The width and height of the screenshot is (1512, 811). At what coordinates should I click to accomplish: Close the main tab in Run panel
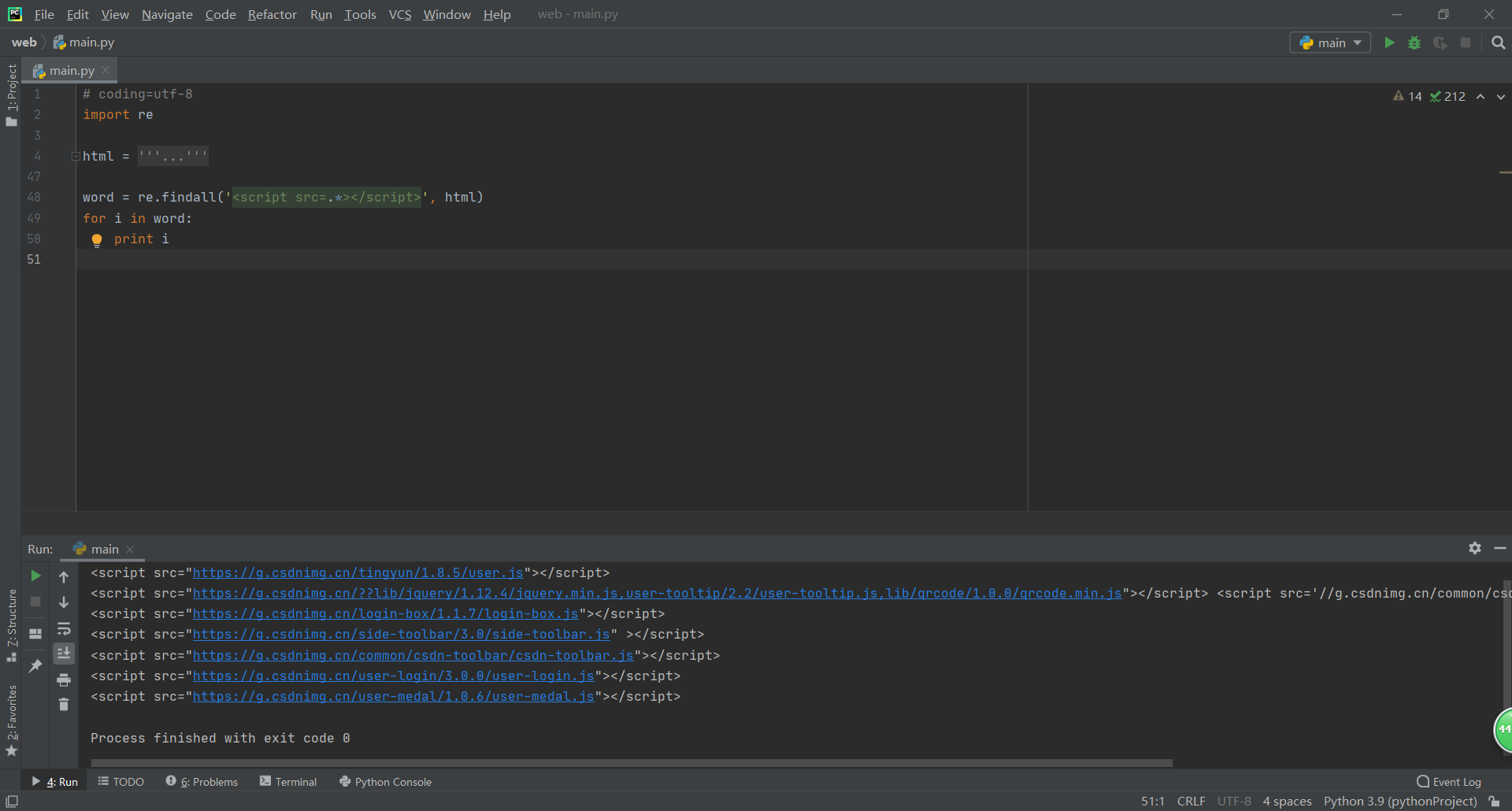[x=130, y=550]
